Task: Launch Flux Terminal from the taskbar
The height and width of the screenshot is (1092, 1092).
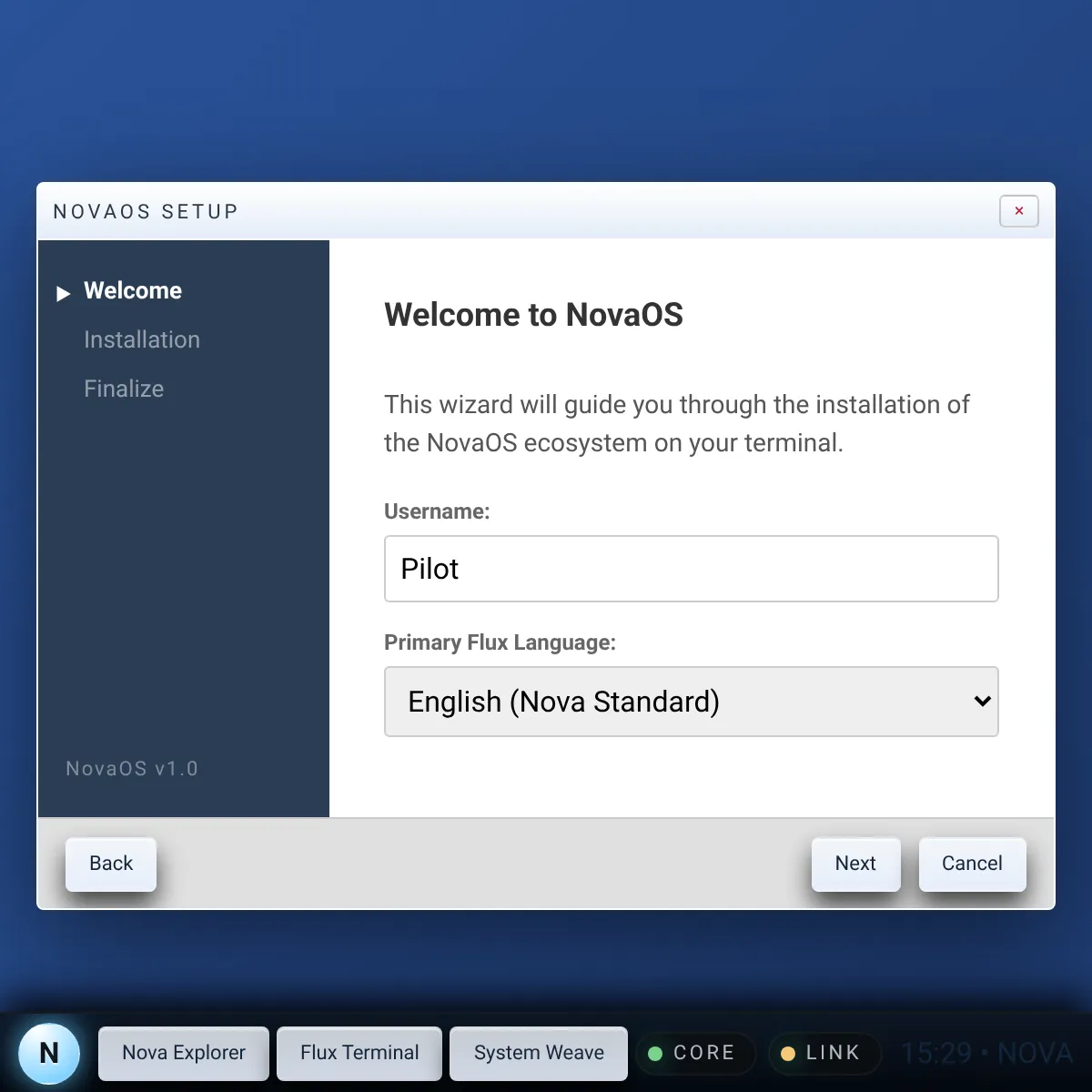Action: 359,1053
